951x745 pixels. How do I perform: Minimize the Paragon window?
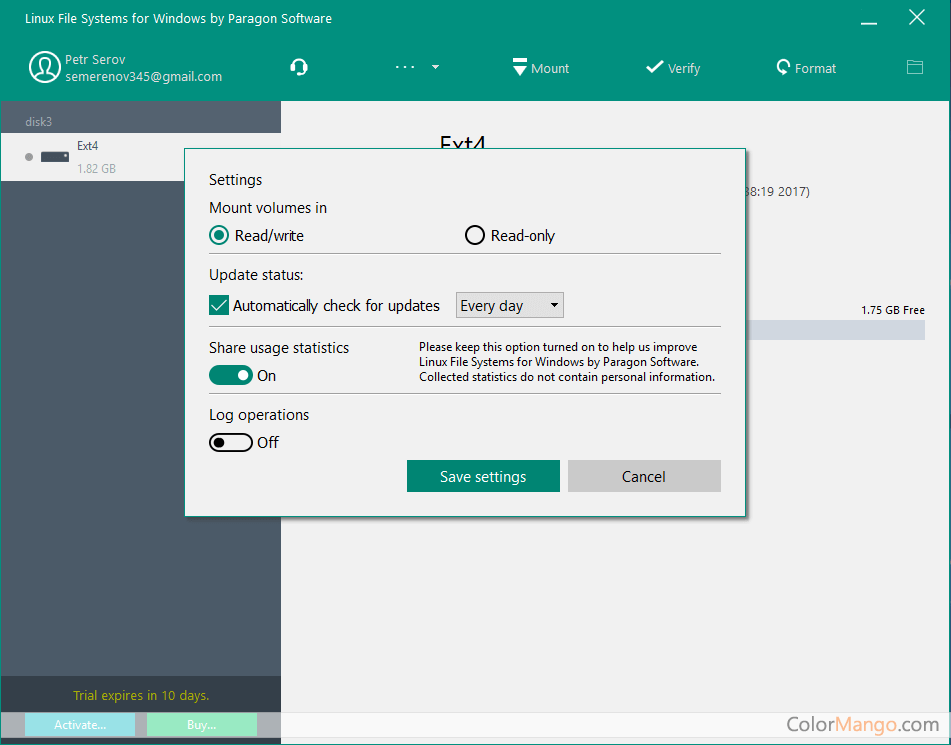point(869,23)
